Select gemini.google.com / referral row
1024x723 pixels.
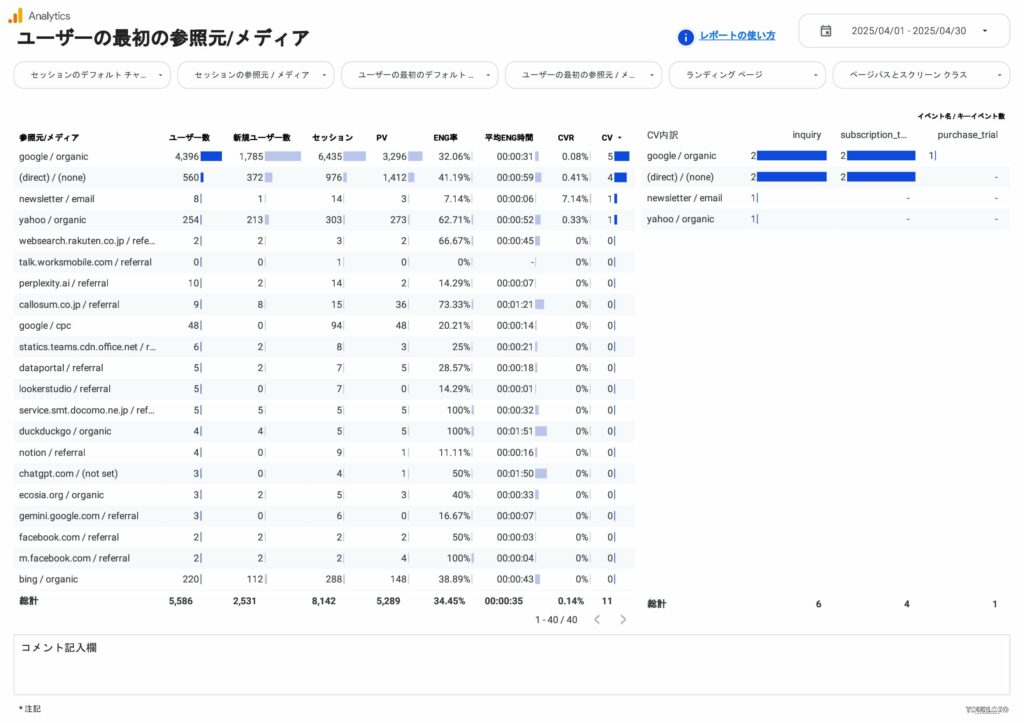(x=325, y=516)
